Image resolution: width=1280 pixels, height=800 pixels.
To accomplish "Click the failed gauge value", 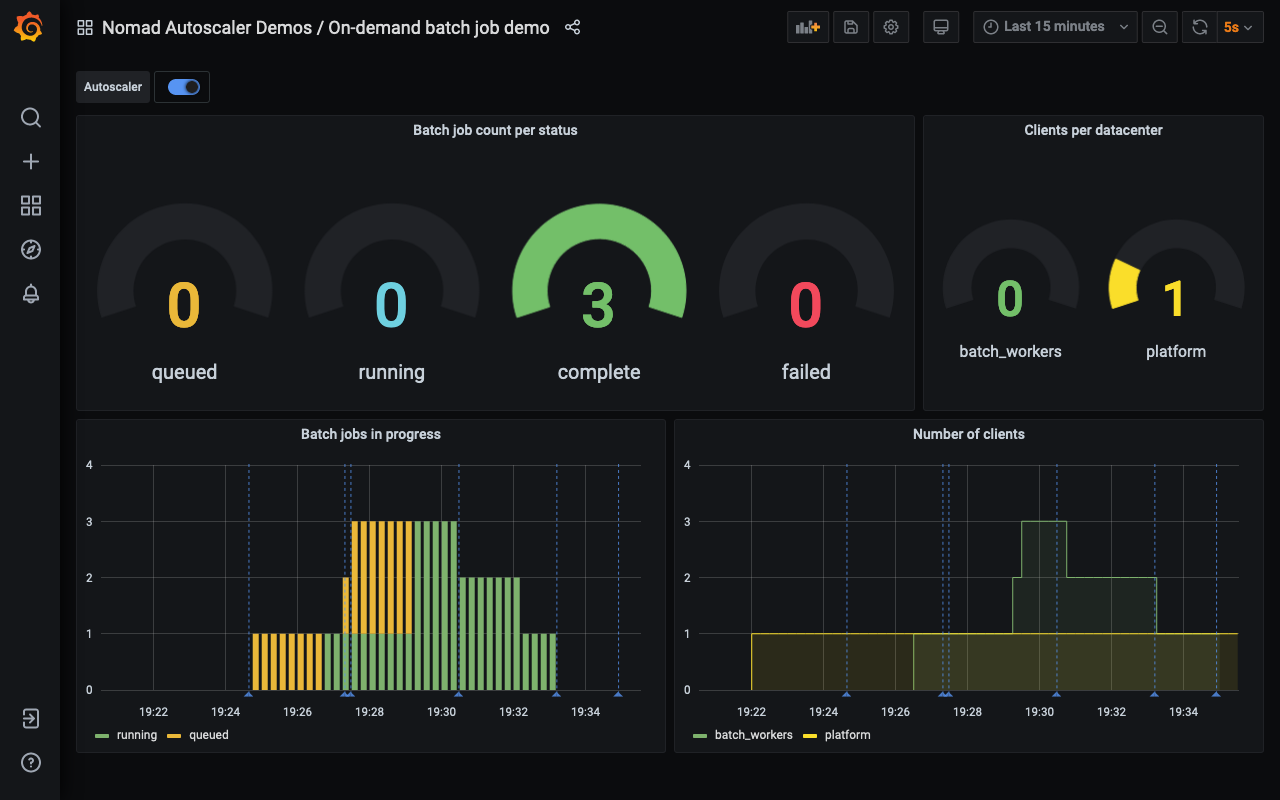I will [x=806, y=305].
